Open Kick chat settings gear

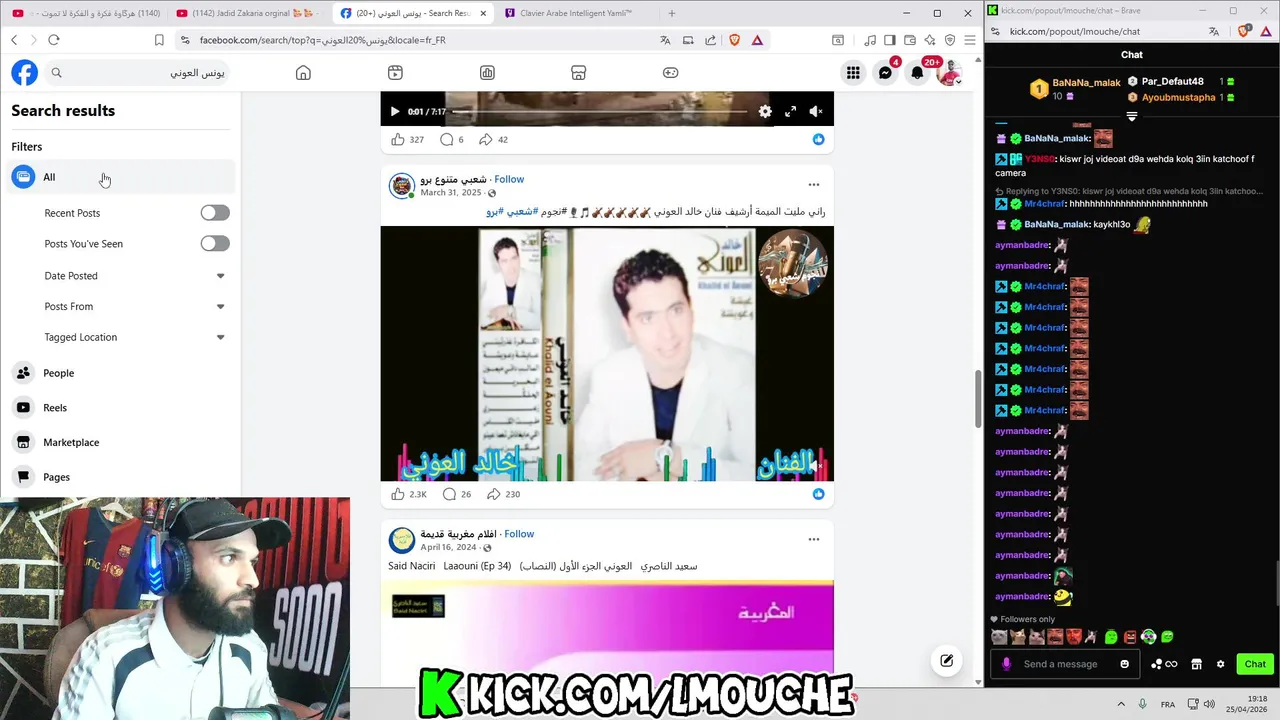click(1220, 664)
